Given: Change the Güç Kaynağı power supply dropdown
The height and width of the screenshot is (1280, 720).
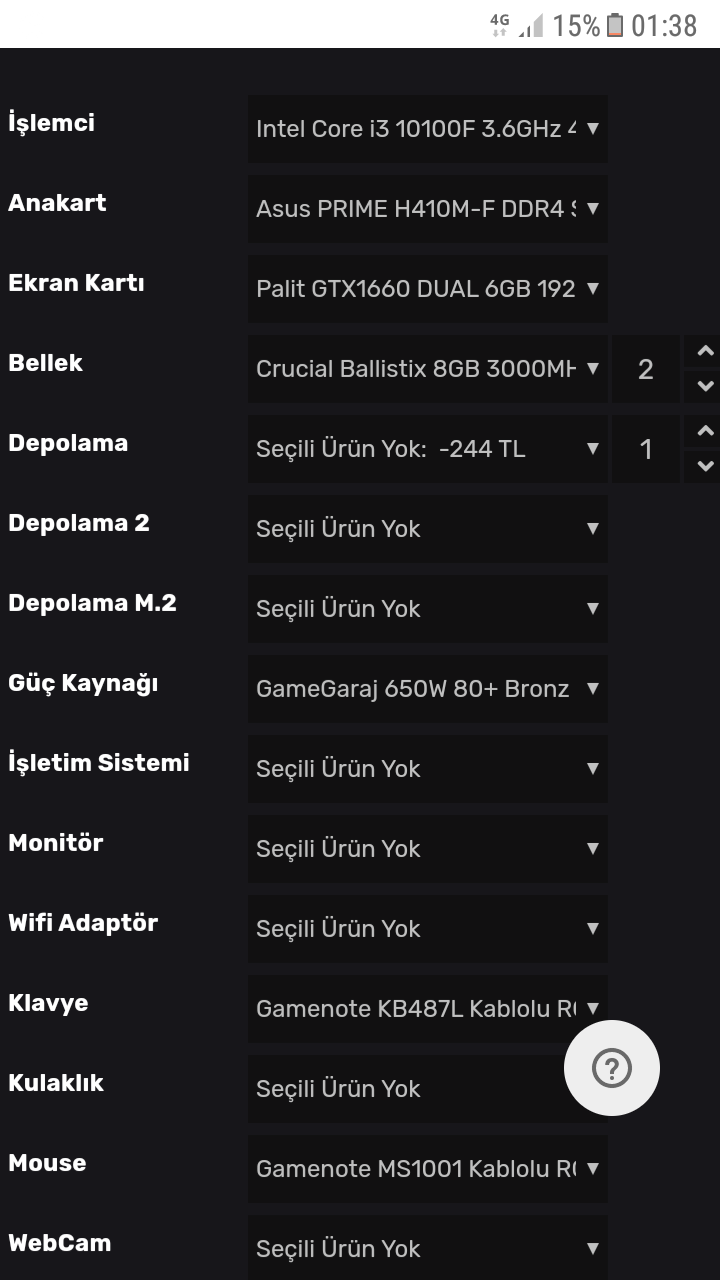Looking at the screenshot, I should click(427, 689).
